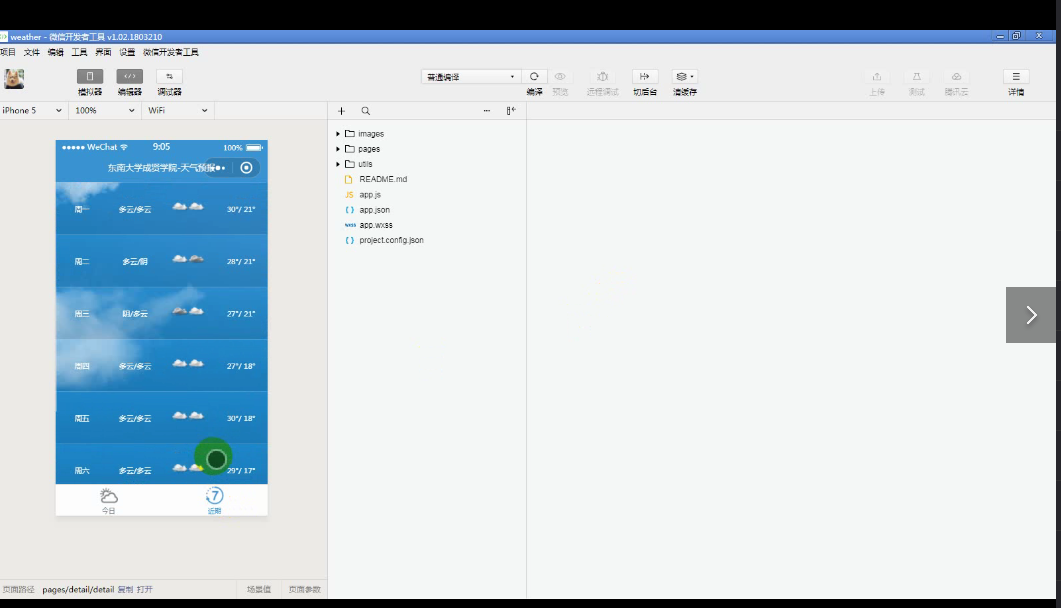Screen dimensions: 1061x608
Task: Open the 普通编译 compile mode dropdown
Action: click(x=470, y=76)
